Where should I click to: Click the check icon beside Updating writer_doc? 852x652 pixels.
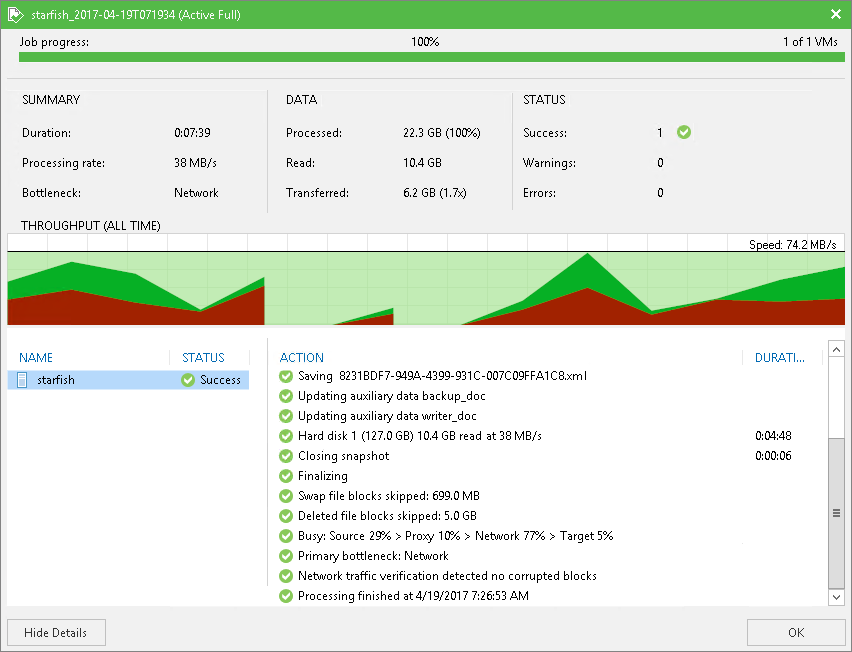click(x=286, y=416)
